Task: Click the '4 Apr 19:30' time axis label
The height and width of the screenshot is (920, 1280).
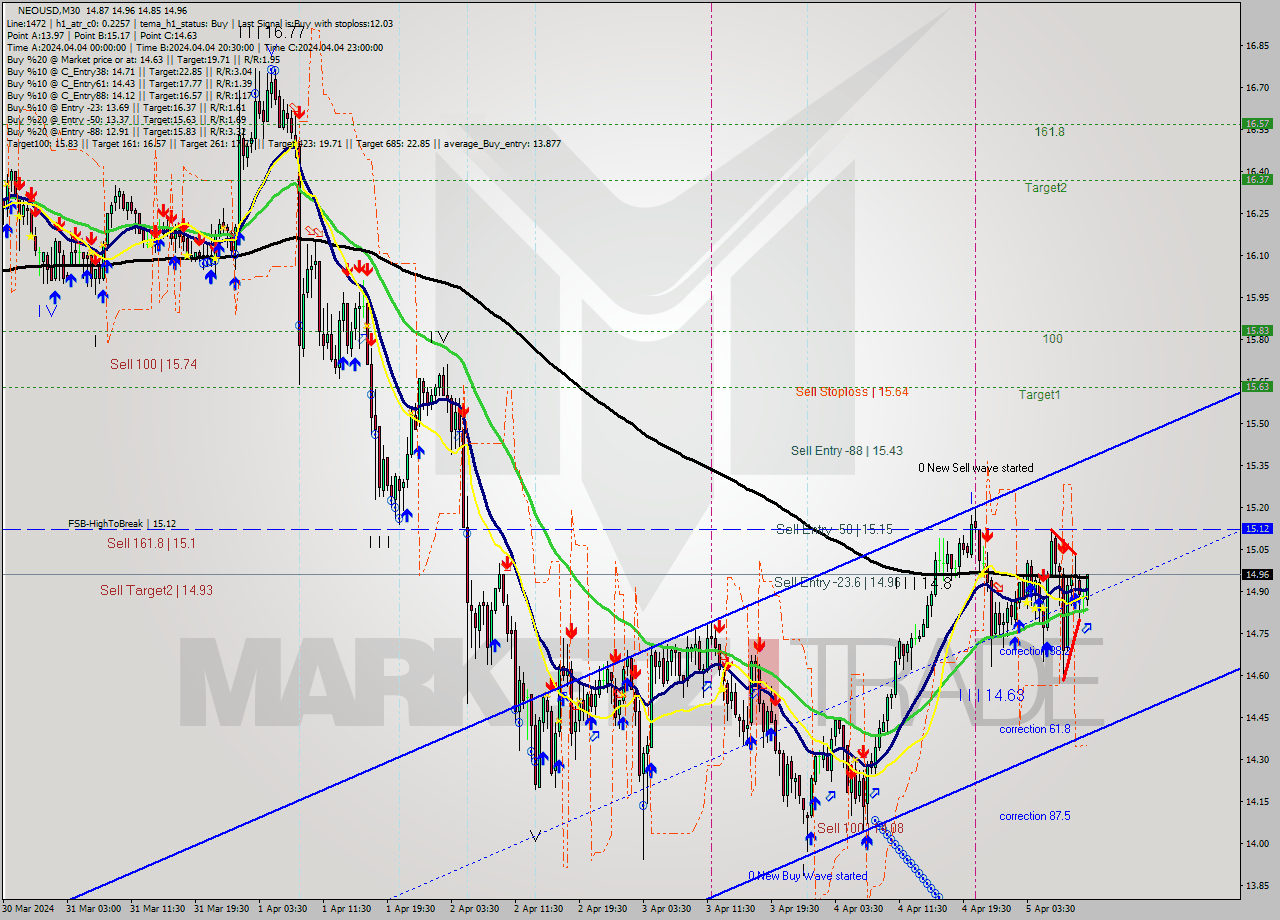Action: pyautogui.click(x=988, y=909)
